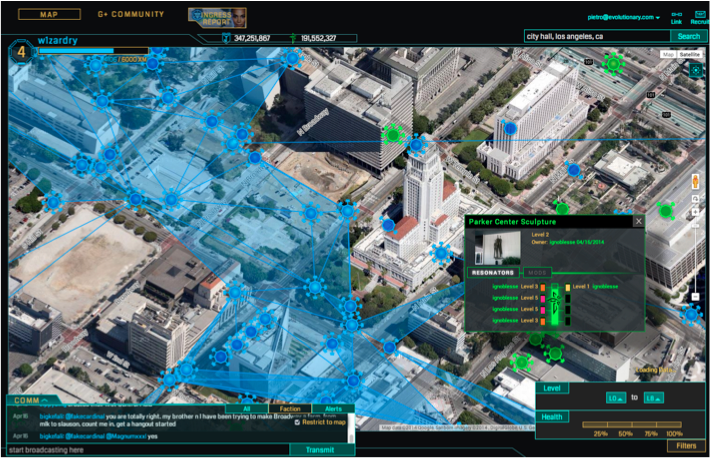Open the Recruit icon
The height and width of the screenshot is (458, 710).
(700, 15)
